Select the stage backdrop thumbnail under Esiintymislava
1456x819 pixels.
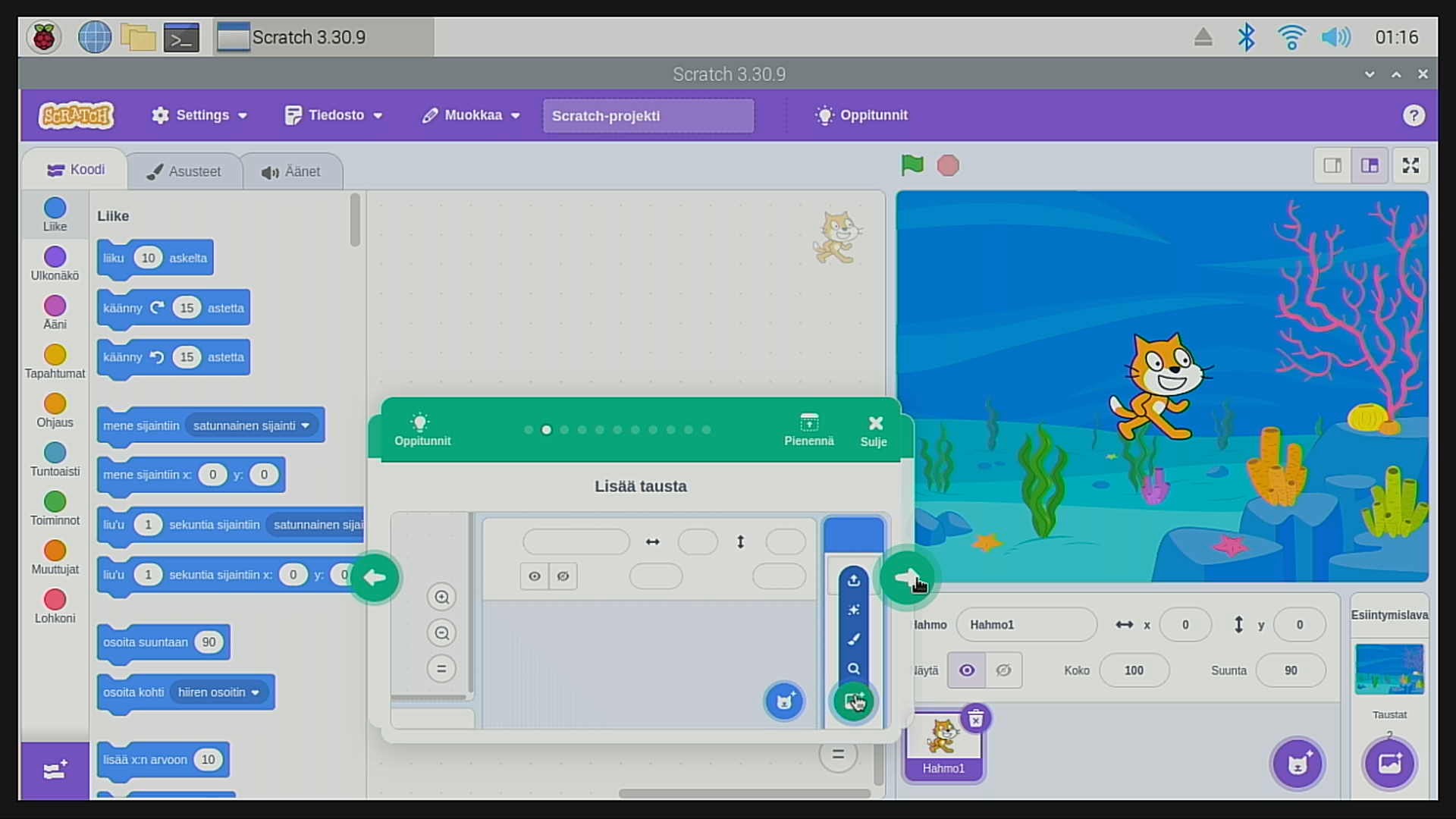point(1389,669)
